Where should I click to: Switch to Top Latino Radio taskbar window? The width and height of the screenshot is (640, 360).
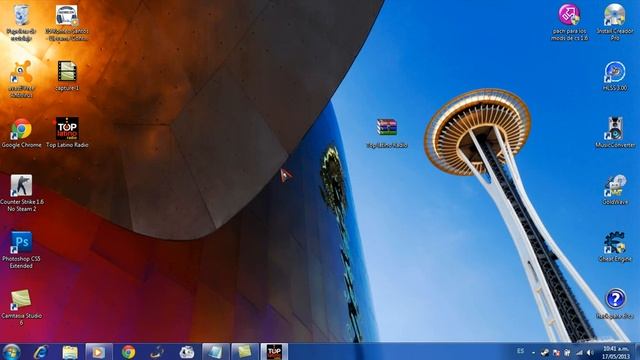274,352
